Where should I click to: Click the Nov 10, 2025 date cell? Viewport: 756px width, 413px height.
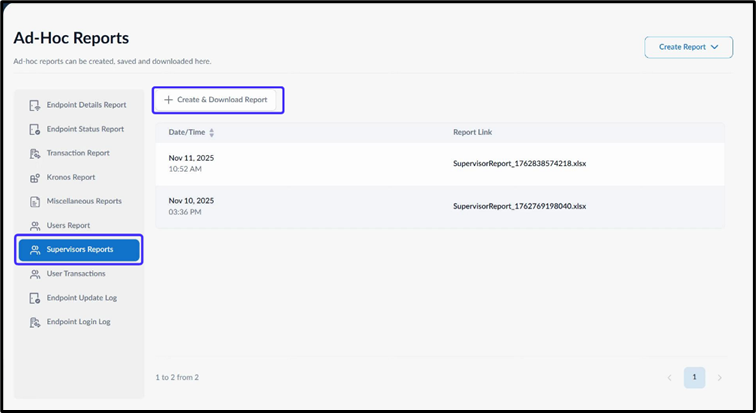click(191, 201)
